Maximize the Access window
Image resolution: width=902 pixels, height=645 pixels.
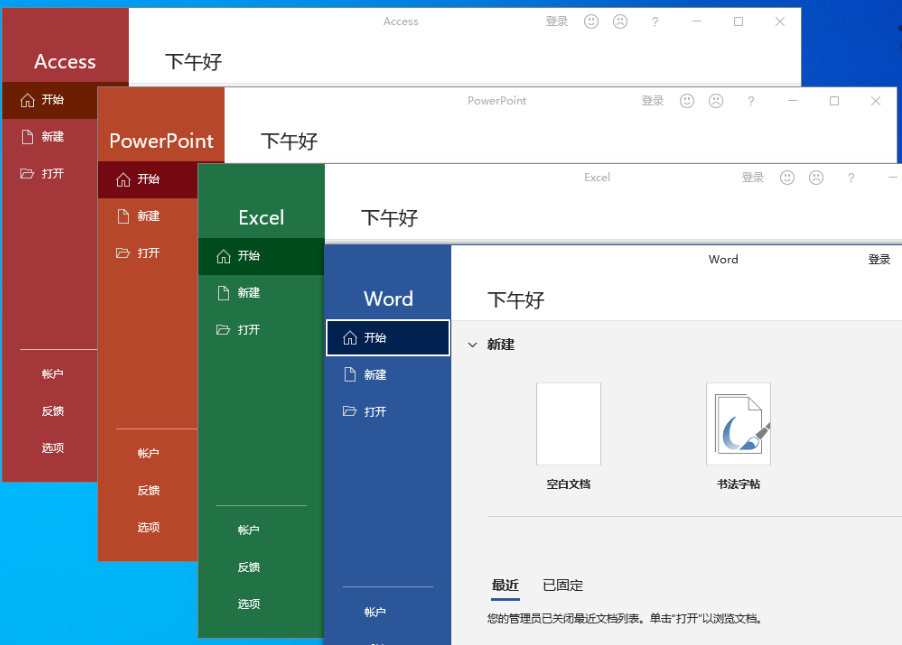pos(739,22)
